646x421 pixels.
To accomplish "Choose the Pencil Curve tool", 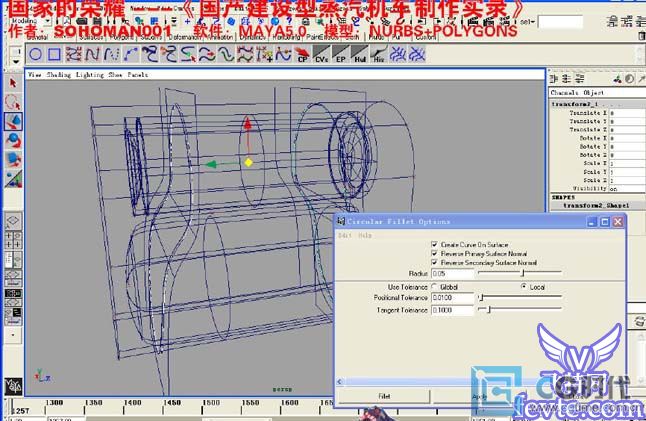I will [x=111, y=54].
